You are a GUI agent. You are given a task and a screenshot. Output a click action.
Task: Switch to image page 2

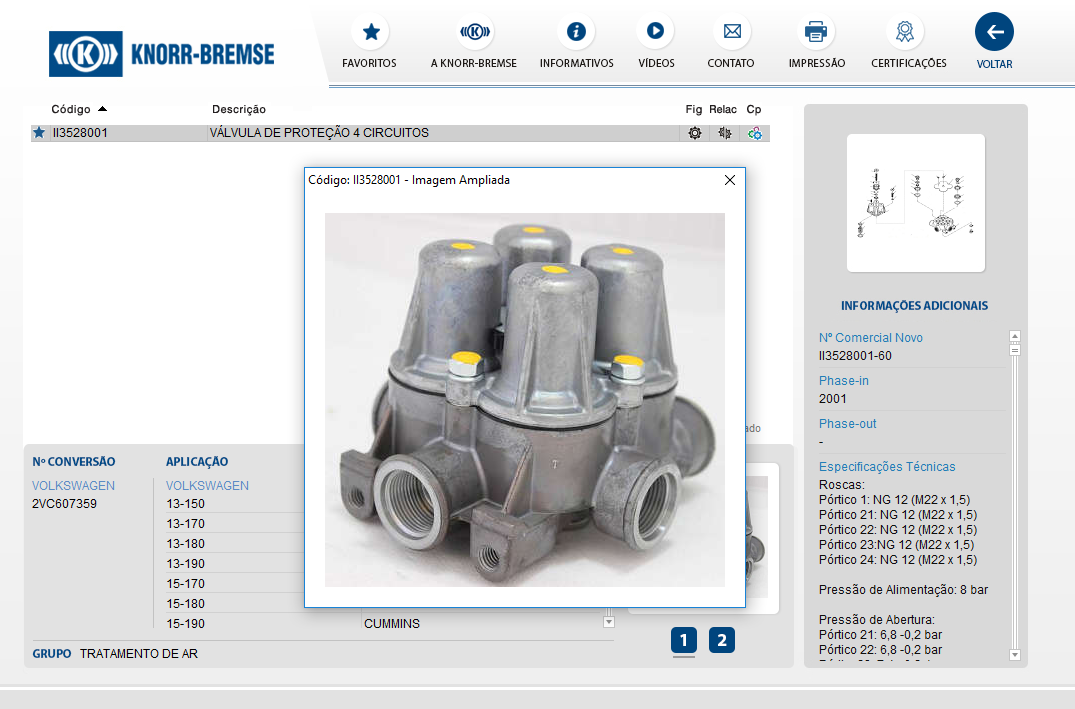(722, 640)
